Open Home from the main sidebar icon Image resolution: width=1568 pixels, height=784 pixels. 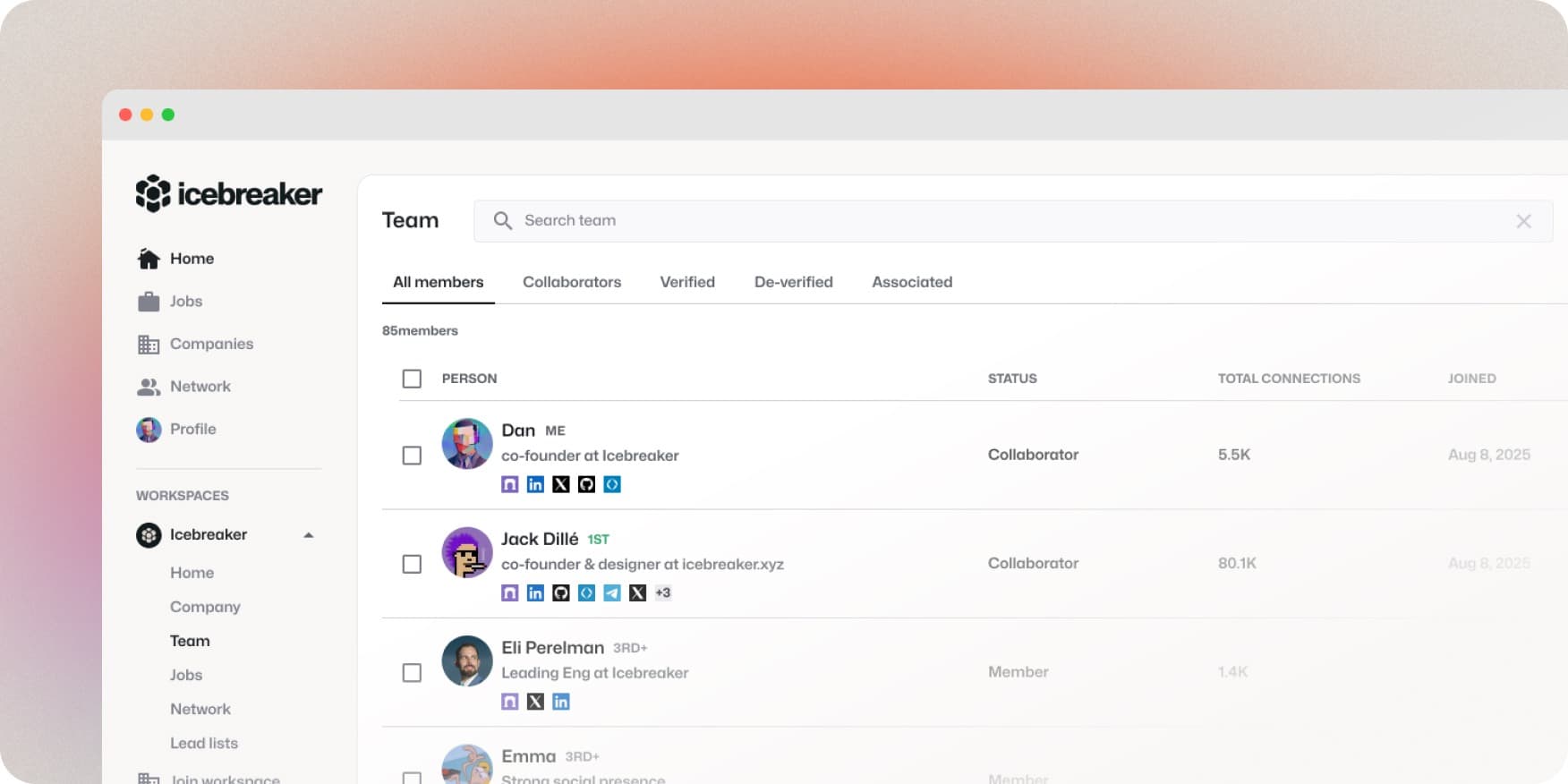click(149, 259)
